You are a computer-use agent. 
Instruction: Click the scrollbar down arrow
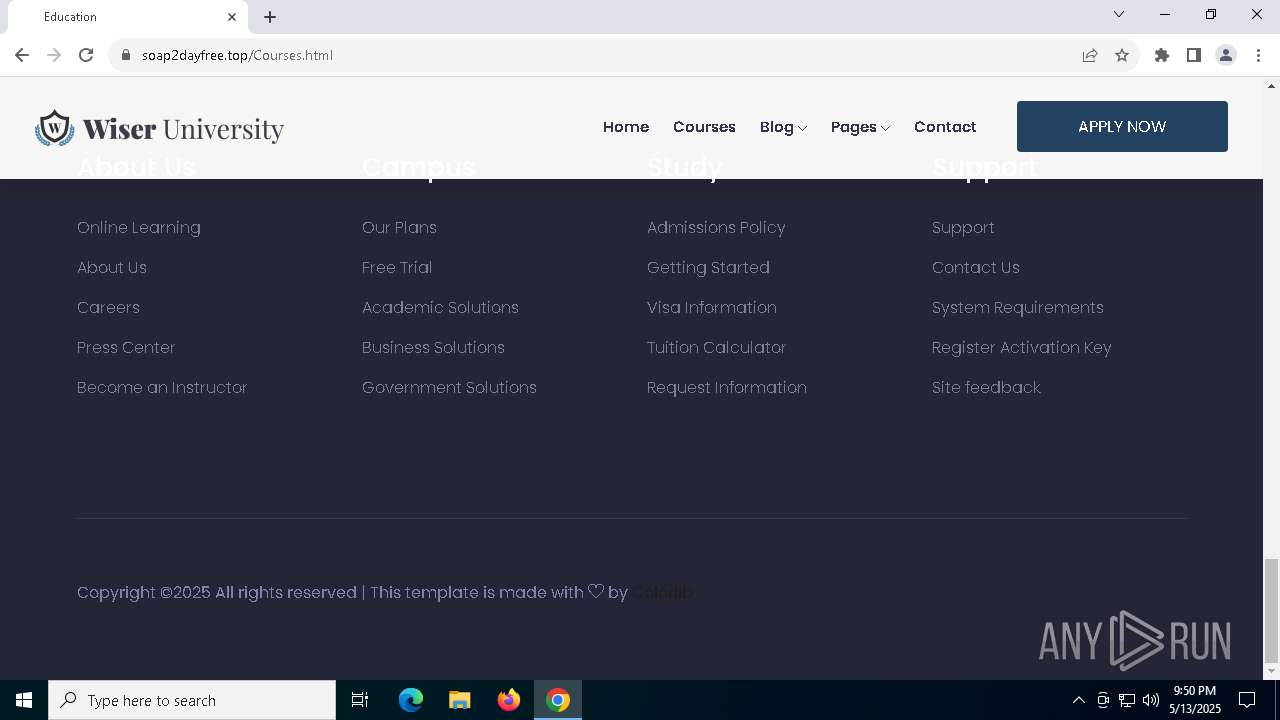(1271, 671)
